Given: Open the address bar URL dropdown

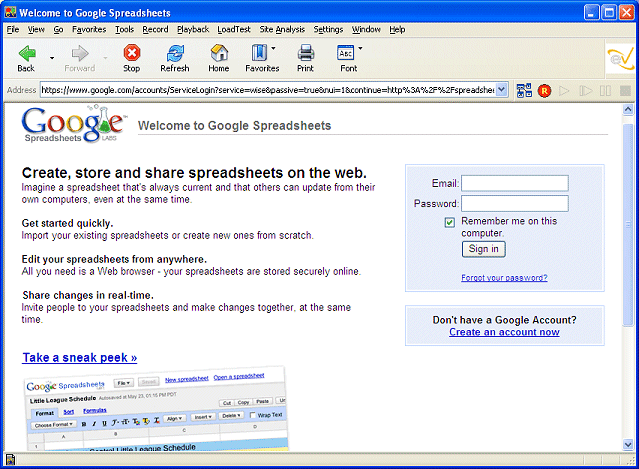Looking at the screenshot, I should click(x=502, y=89).
